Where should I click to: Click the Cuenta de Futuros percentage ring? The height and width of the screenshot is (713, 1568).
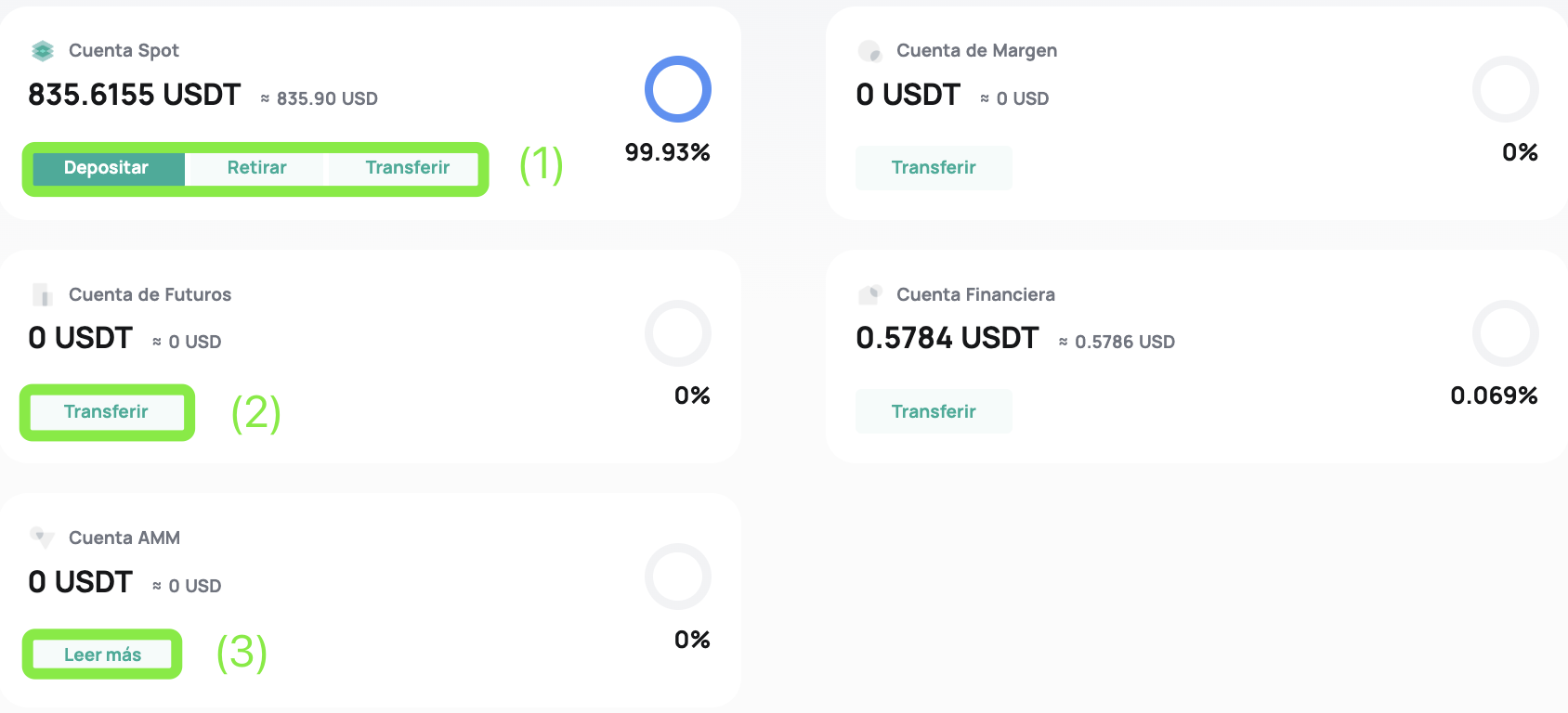pyautogui.click(x=678, y=333)
